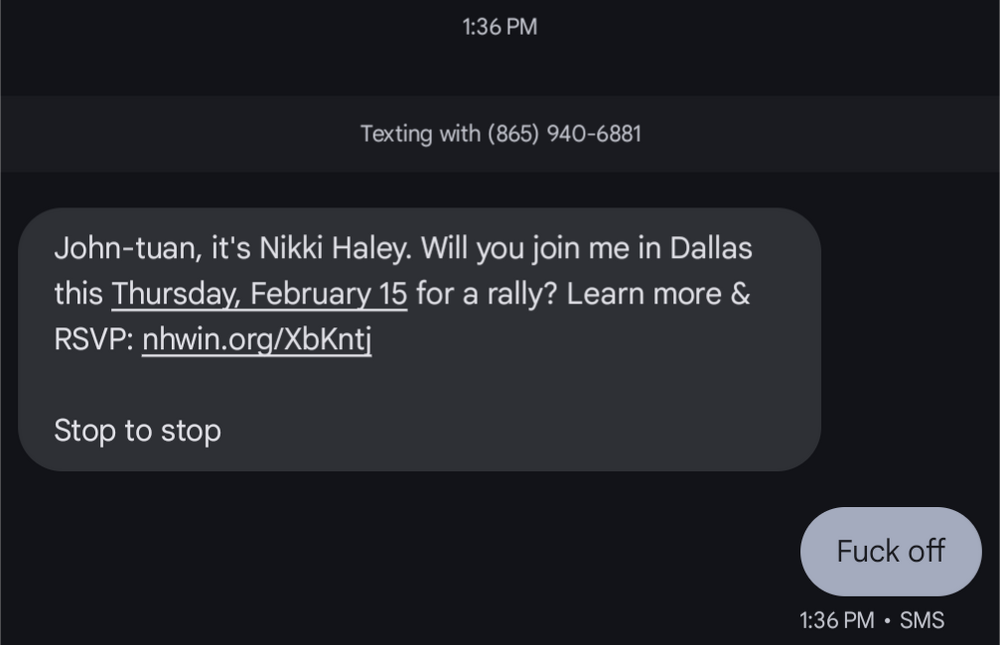Image resolution: width=1000 pixels, height=645 pixels.
Task: Tap the word Dallas in the message
Action: tap(714, 248)
